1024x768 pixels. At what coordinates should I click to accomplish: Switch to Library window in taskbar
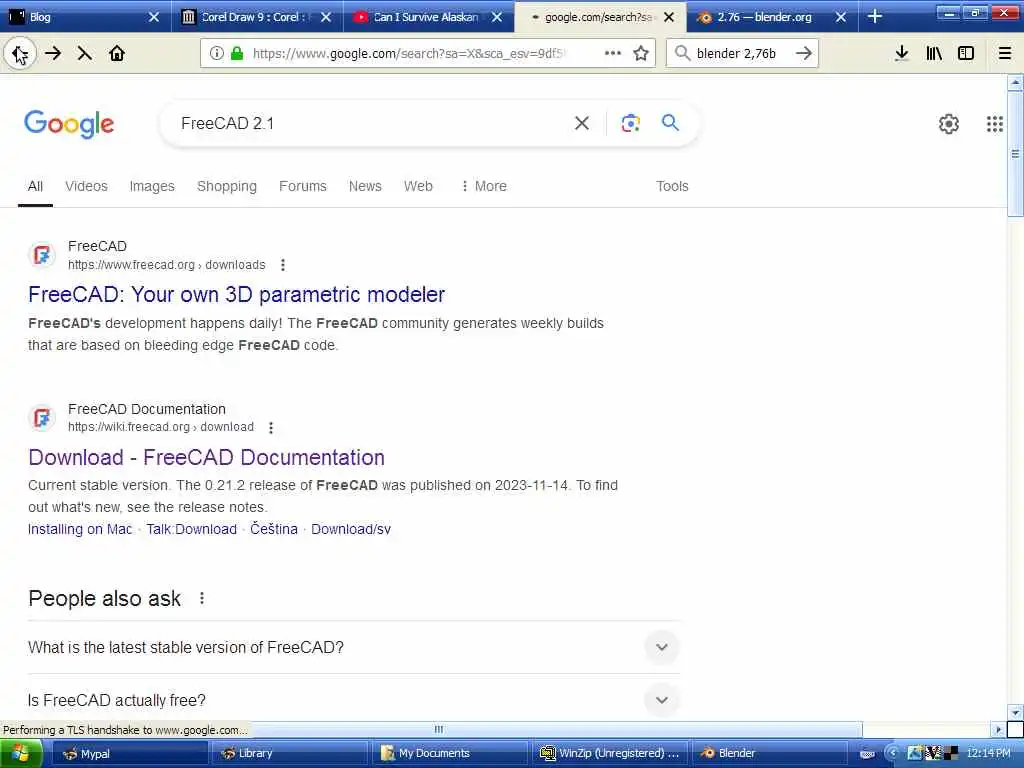point(289,753)
